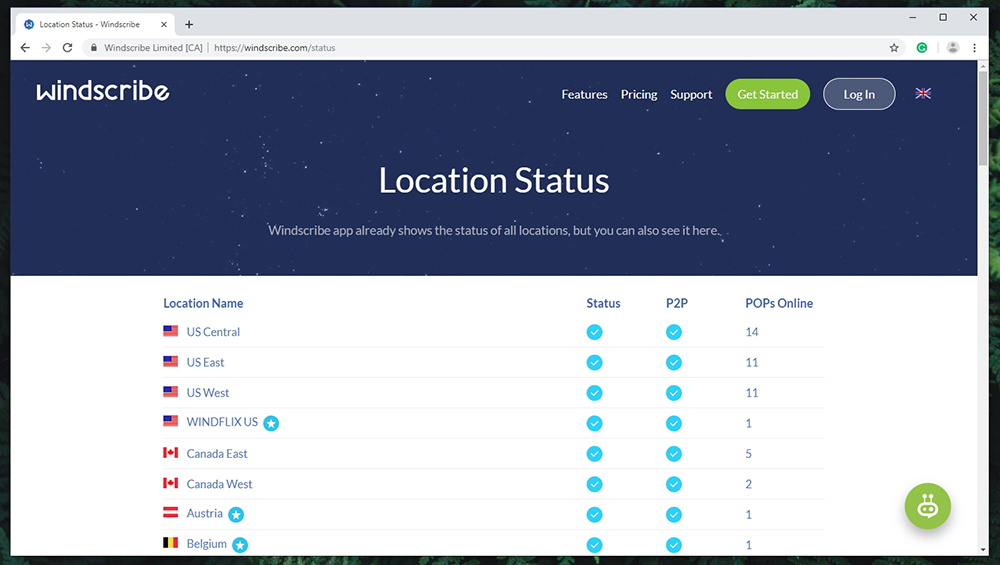This screenshot has width=1000, height=565.
Task: Click the Austrian flag icon
Action: 170,511
